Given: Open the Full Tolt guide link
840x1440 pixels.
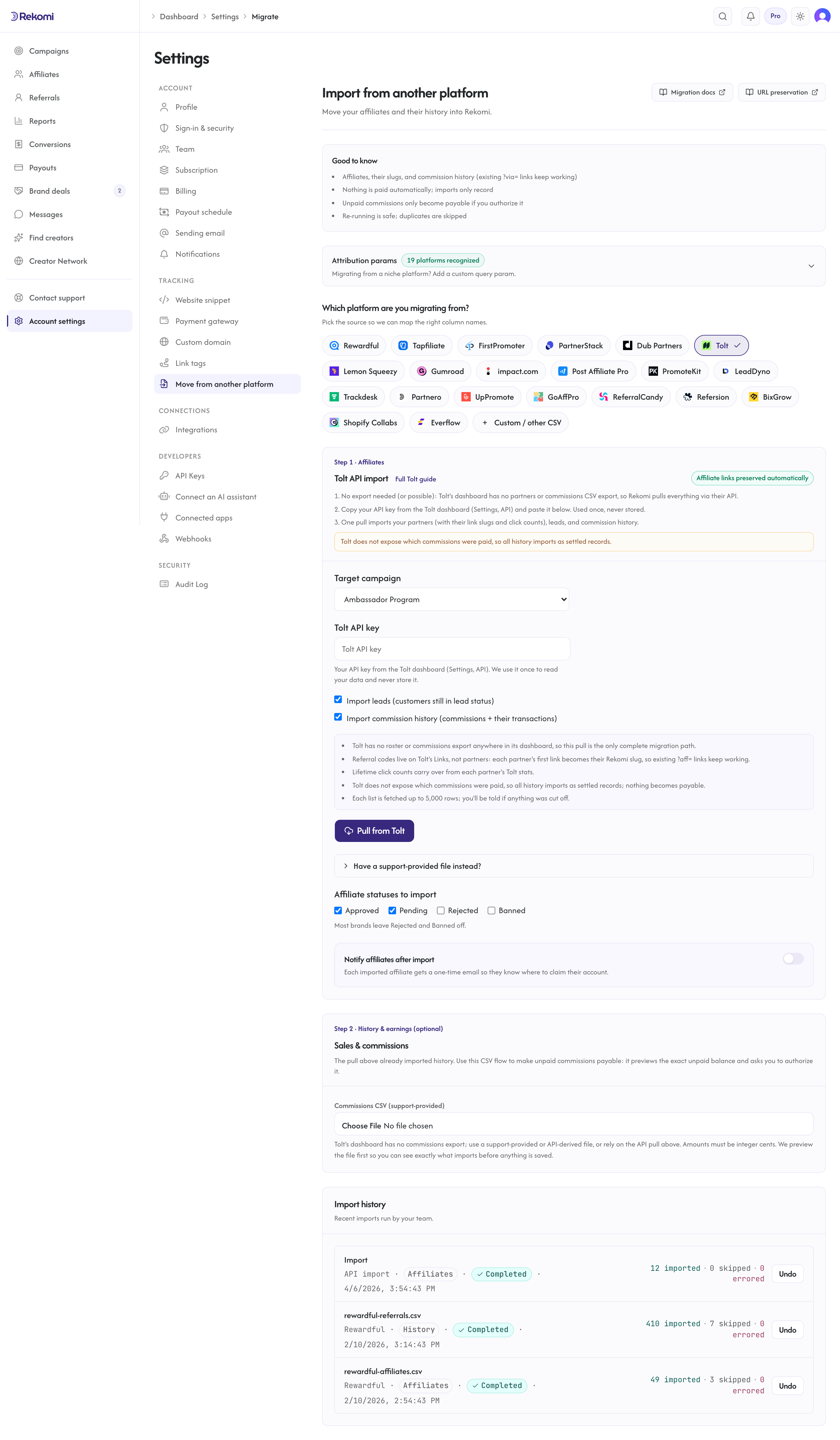Looking at the screenshot, I should click(x=415, y=479).
